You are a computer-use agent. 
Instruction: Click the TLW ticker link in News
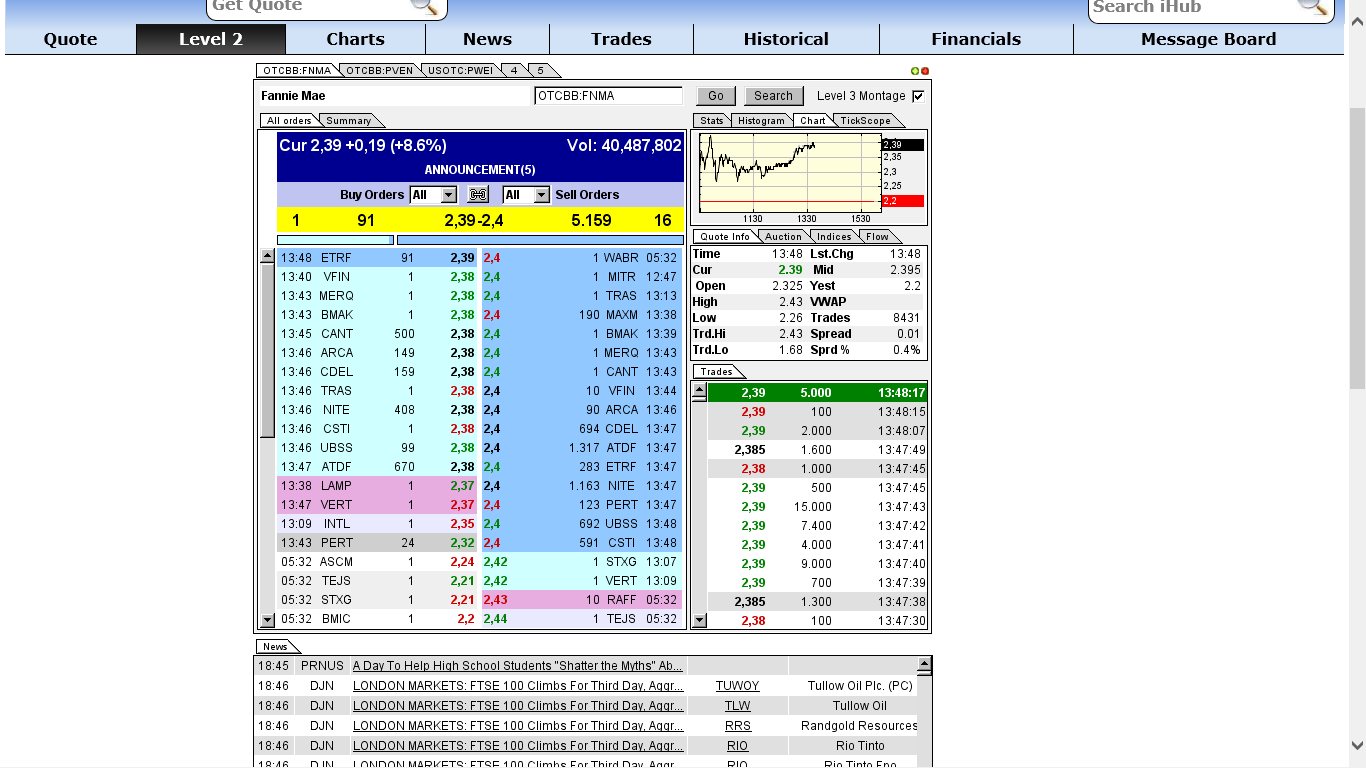[x=738, y=706]
